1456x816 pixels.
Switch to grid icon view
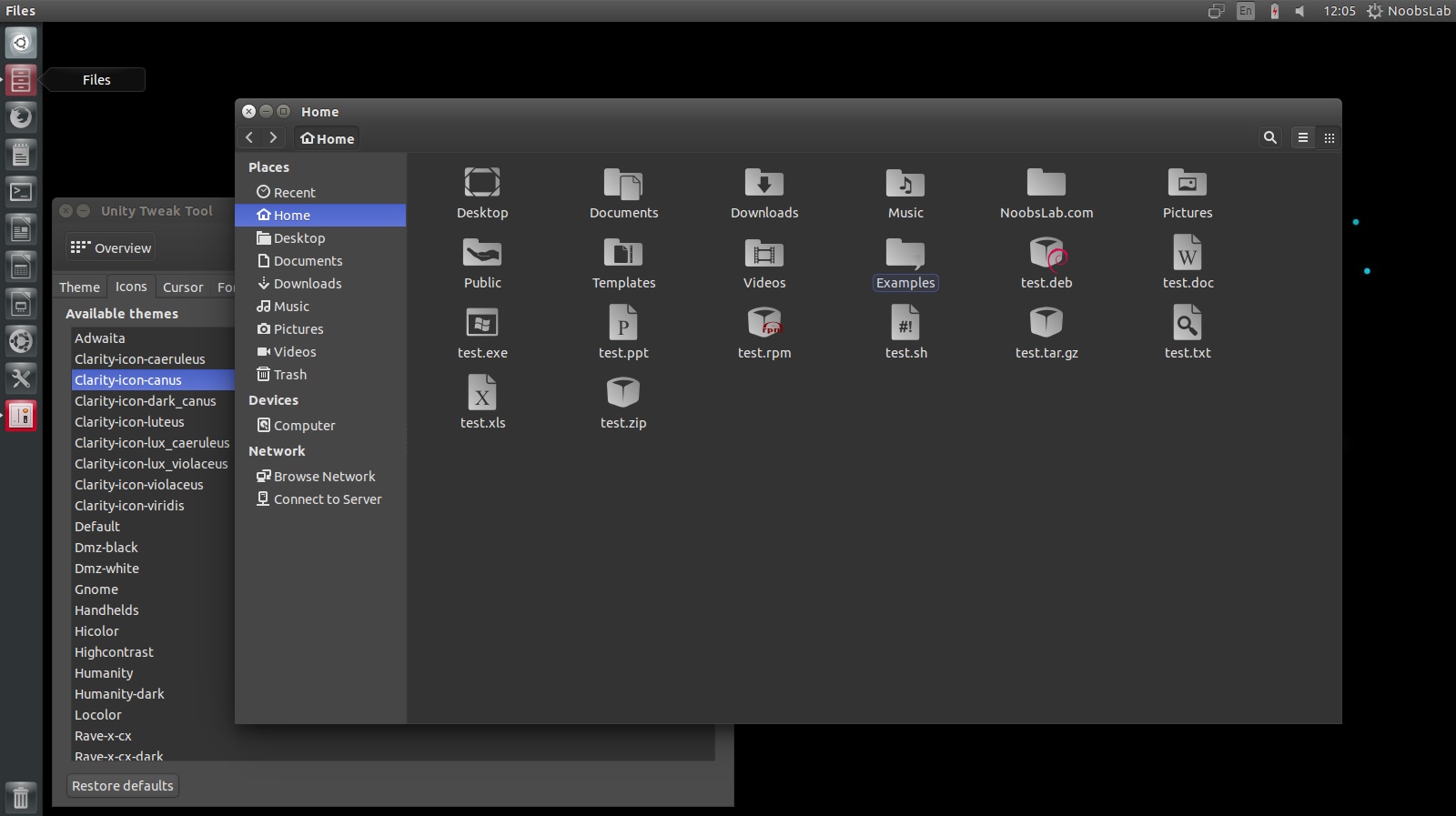click(1329, 137)
